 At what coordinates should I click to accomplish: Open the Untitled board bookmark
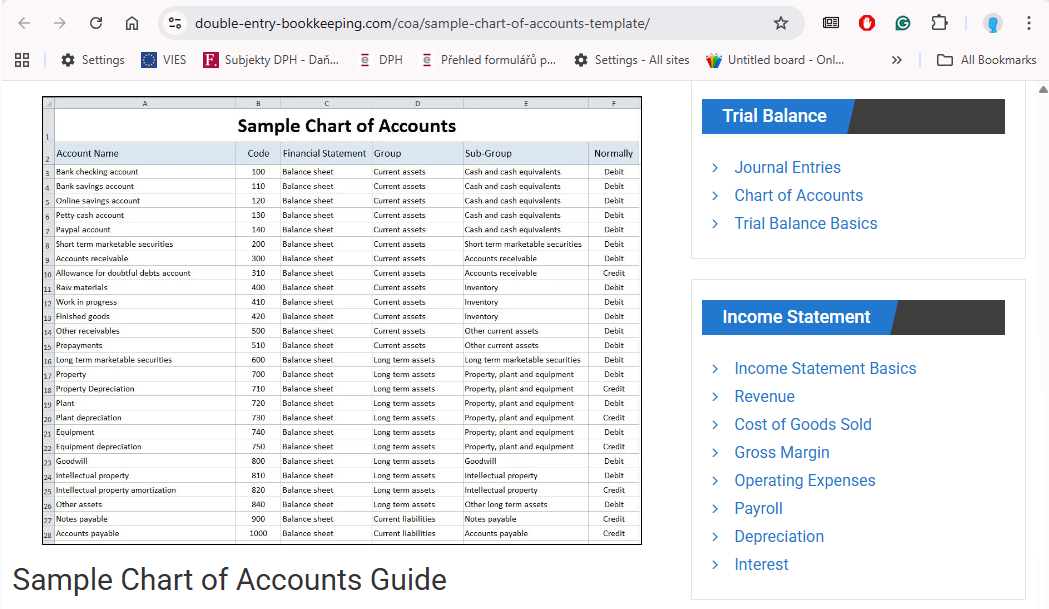click(x=775, y=60)
